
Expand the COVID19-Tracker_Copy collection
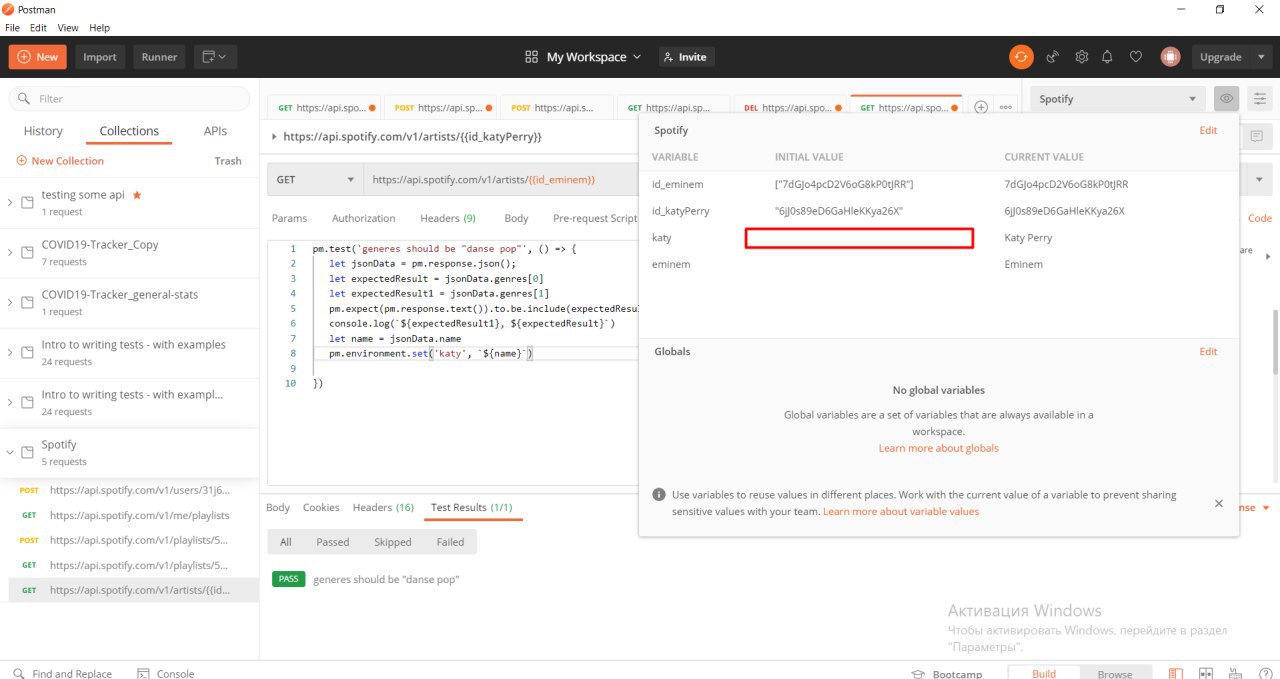click(10, 252)
